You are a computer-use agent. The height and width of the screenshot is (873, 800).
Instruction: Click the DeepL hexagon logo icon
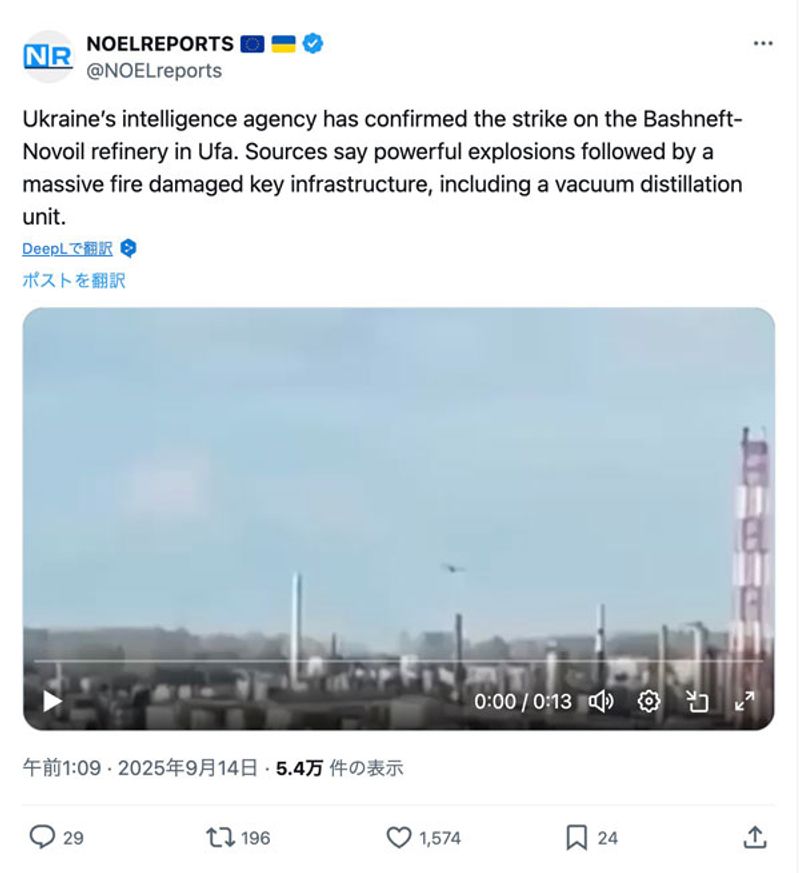[128, 248]
